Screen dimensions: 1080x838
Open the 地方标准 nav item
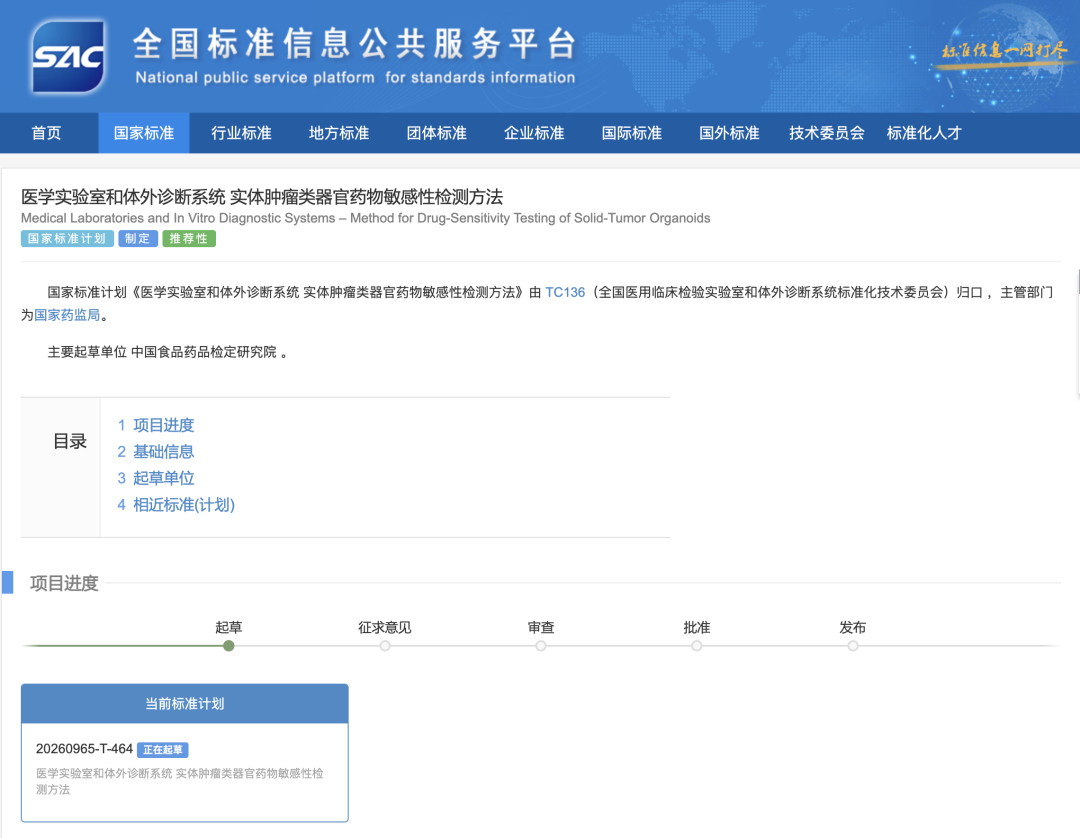point(339,133)
